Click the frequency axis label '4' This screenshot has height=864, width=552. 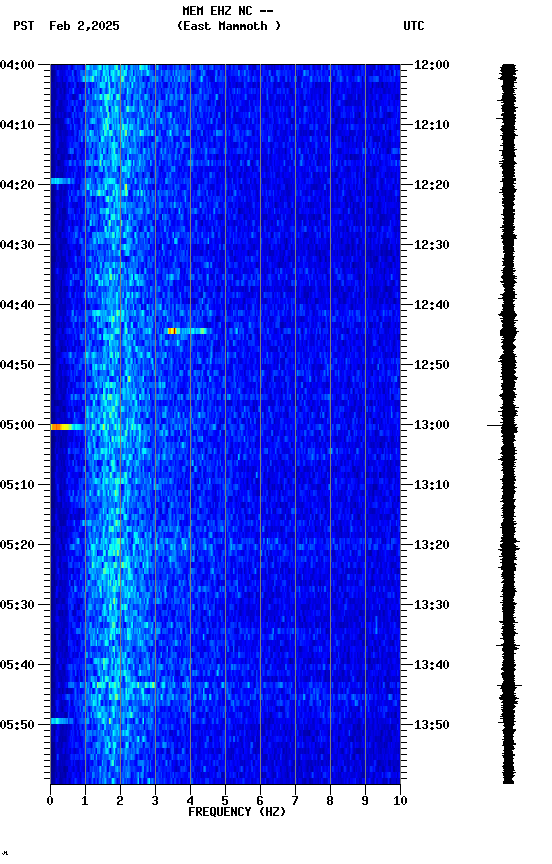coord(190,801)
